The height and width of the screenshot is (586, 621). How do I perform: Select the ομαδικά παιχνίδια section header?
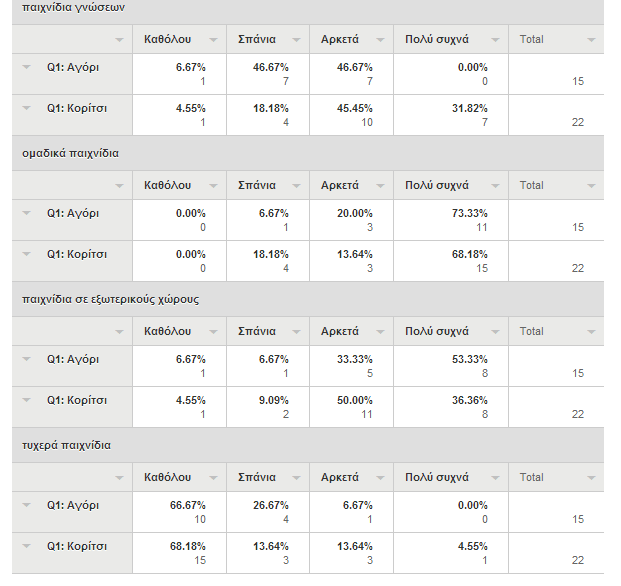308,153
